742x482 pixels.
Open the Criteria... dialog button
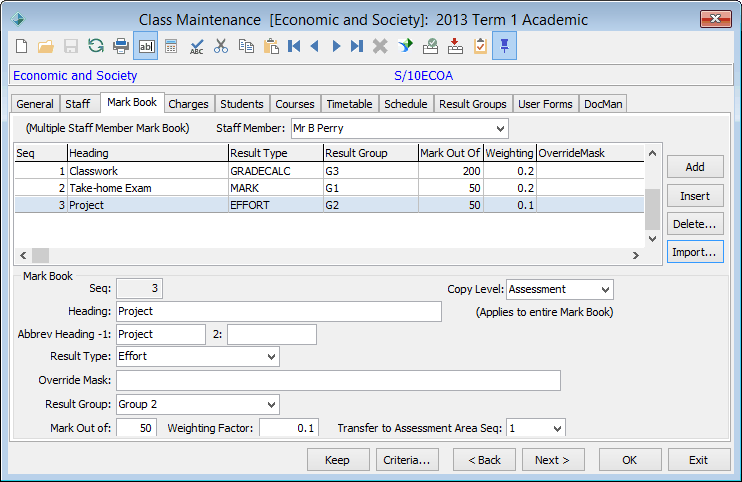pos(407,460)
